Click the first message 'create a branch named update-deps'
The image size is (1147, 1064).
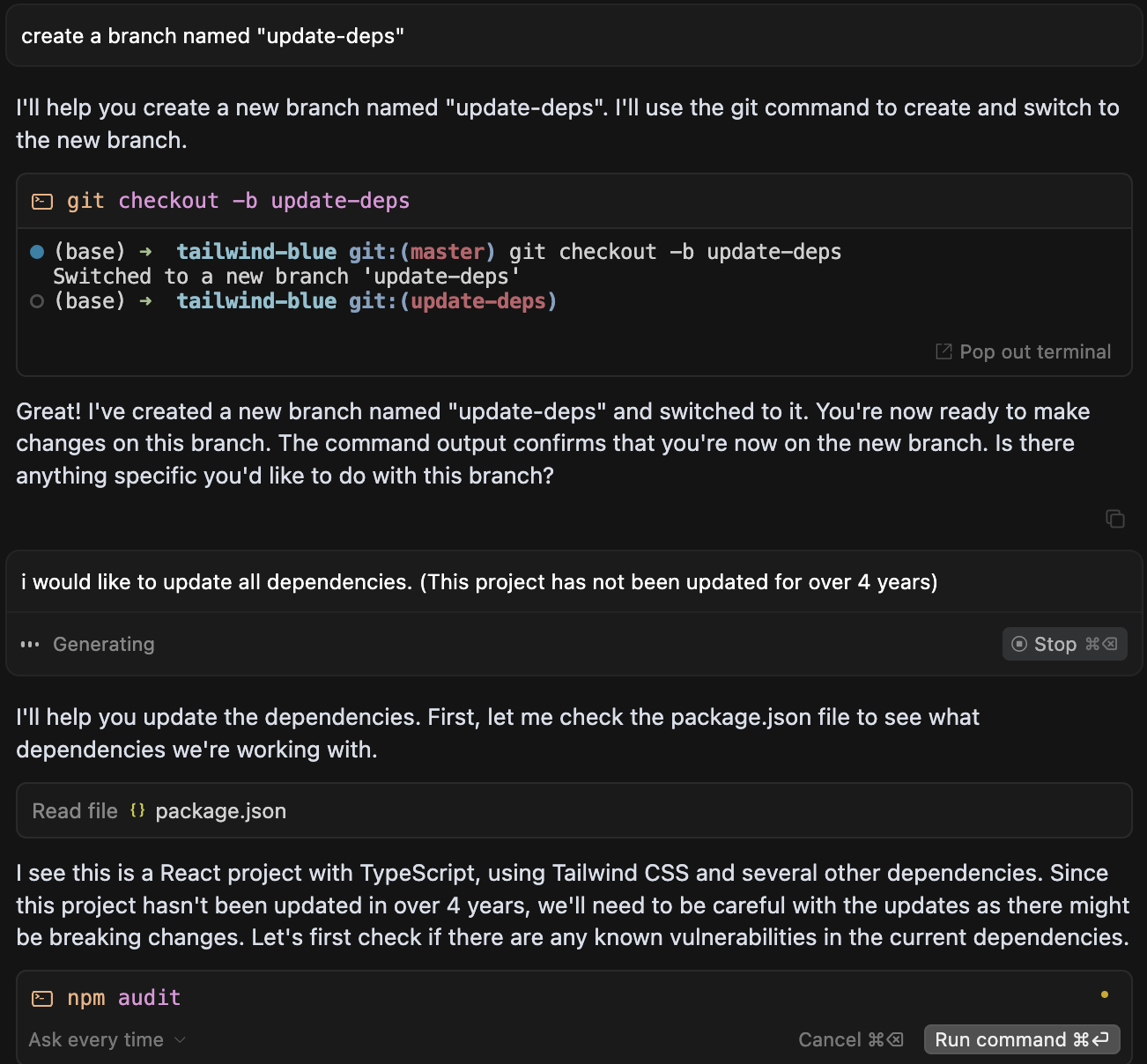tap(574, 36)
